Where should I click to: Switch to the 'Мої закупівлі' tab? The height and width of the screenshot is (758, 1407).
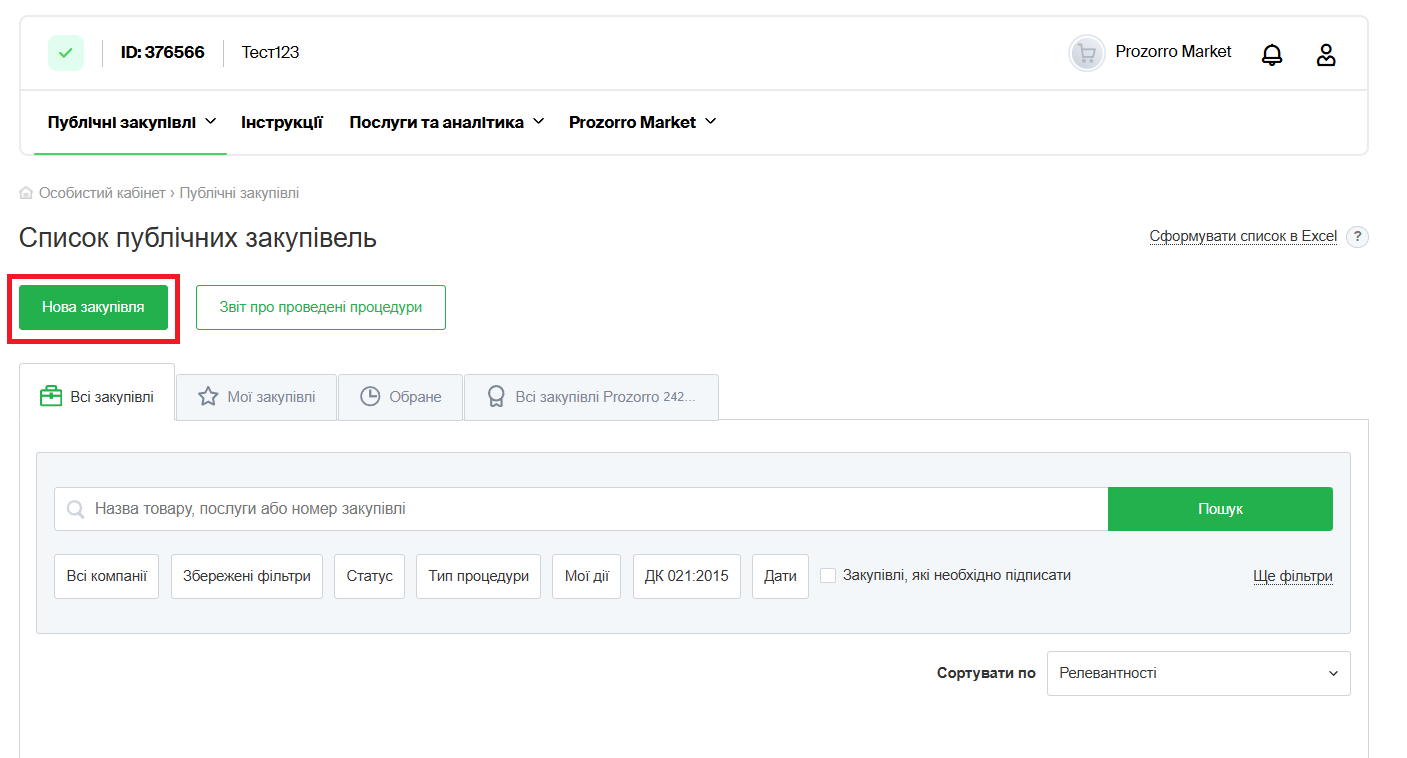click(257, 397)
